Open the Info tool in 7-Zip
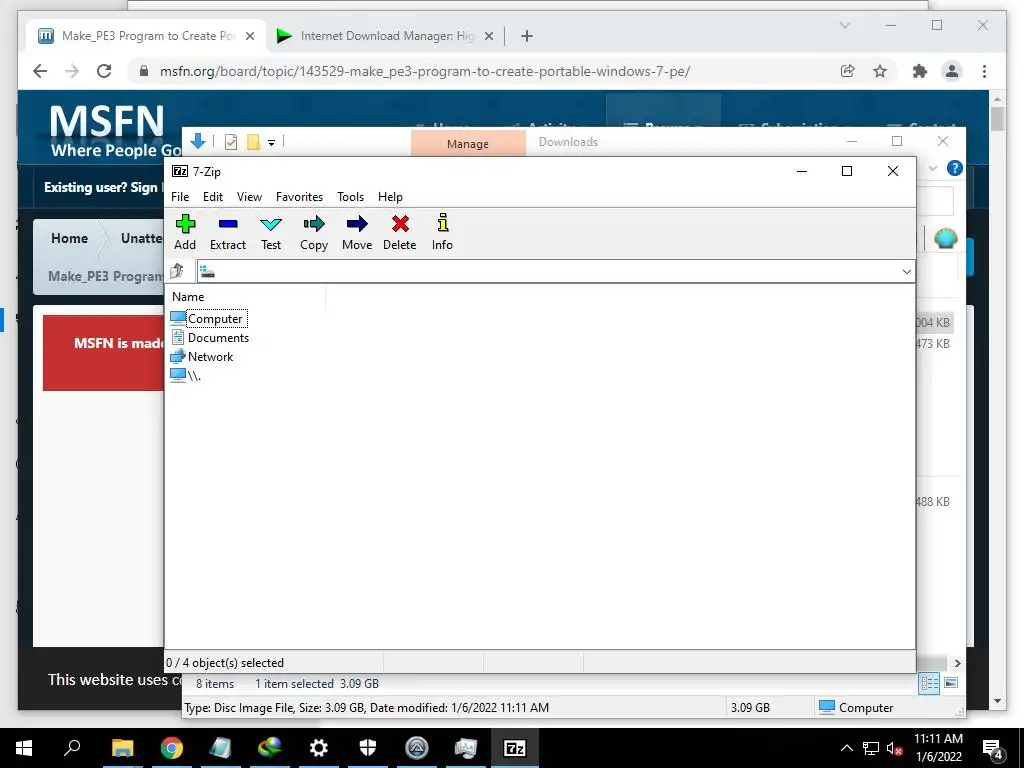The height and width of the screenshot is (768, 1024). tap(442, 232)
